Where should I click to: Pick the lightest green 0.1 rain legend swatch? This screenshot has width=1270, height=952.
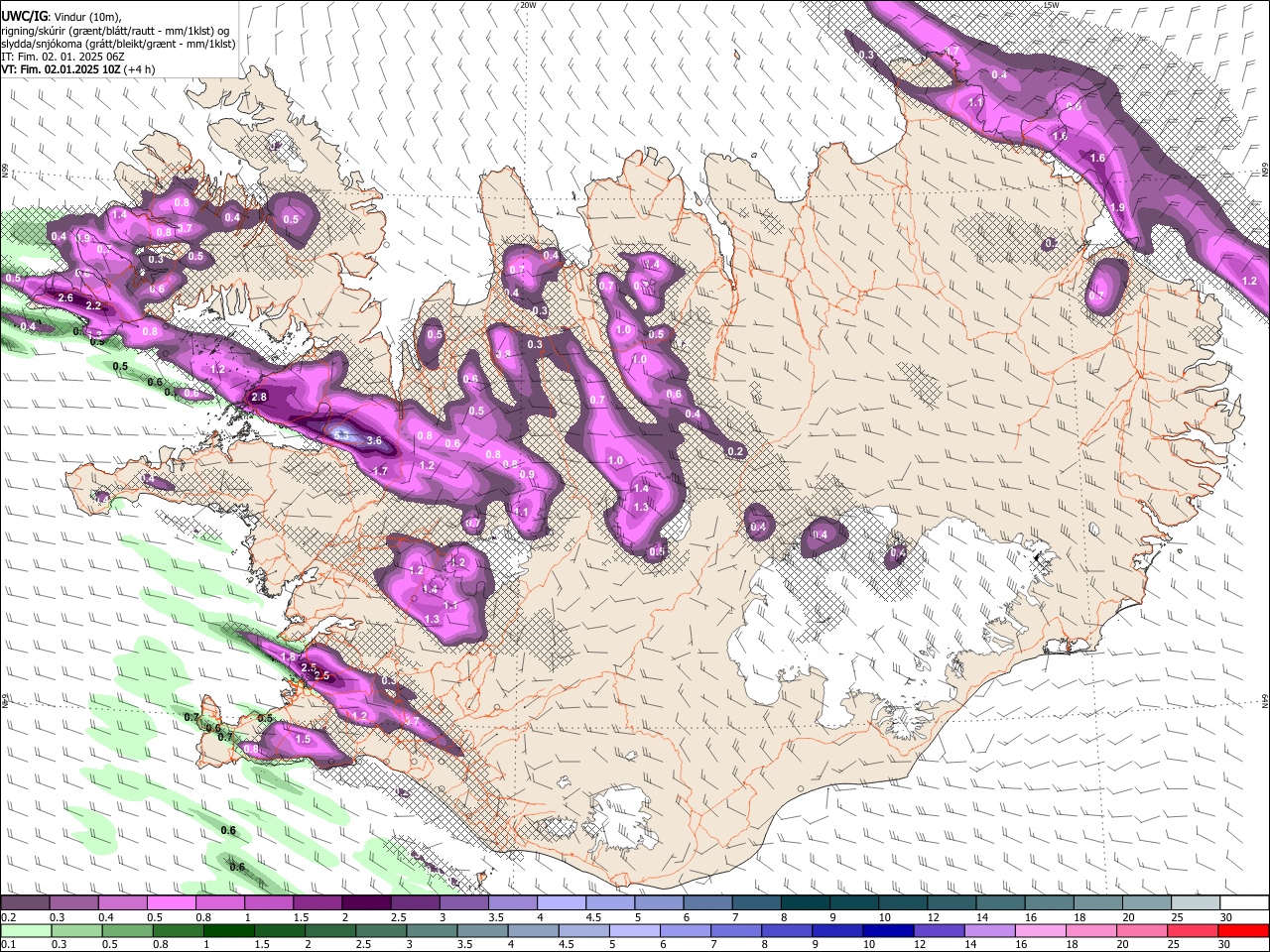pos(26,930)
